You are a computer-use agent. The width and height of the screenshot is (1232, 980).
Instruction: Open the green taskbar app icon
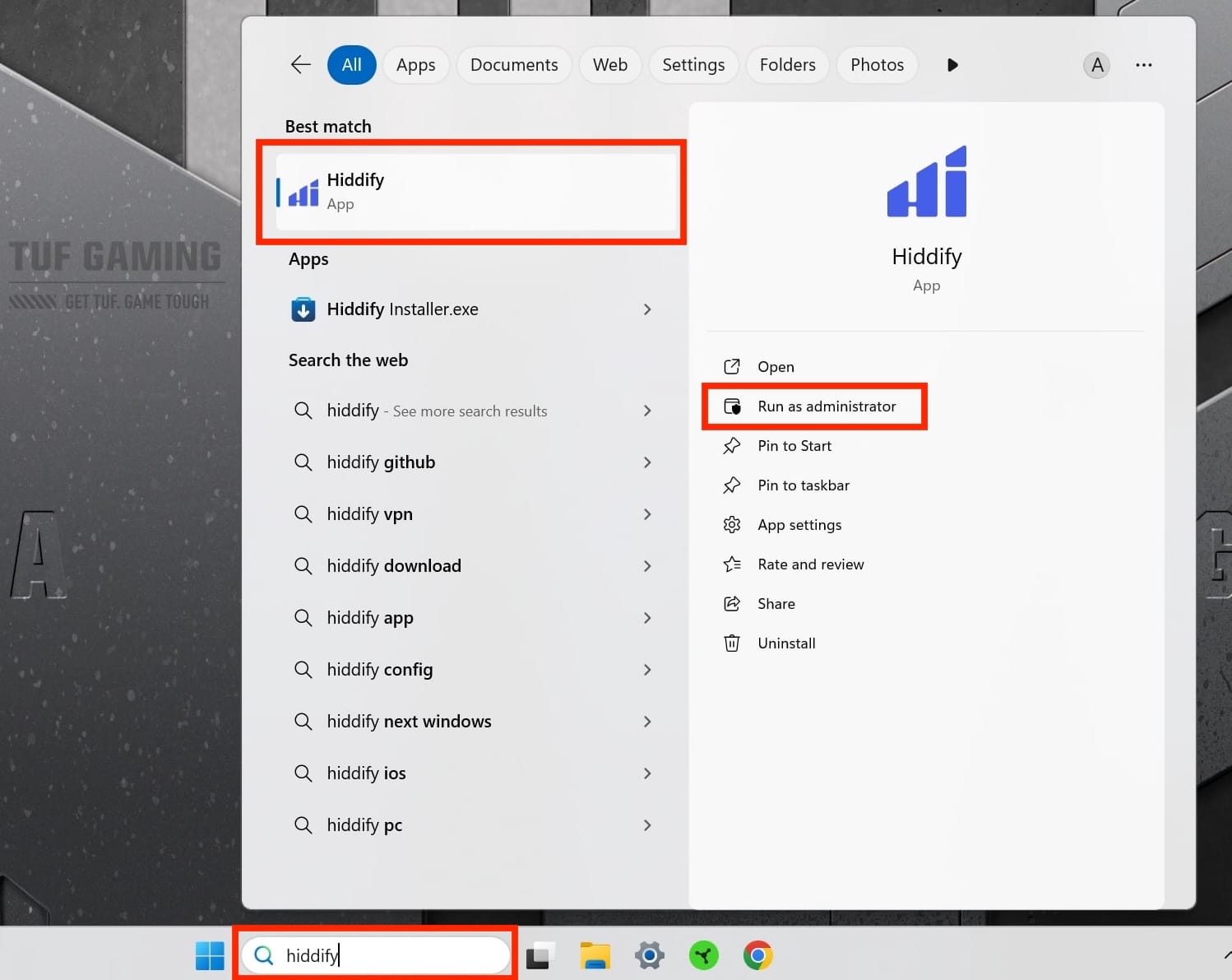(x=703, y=955)
